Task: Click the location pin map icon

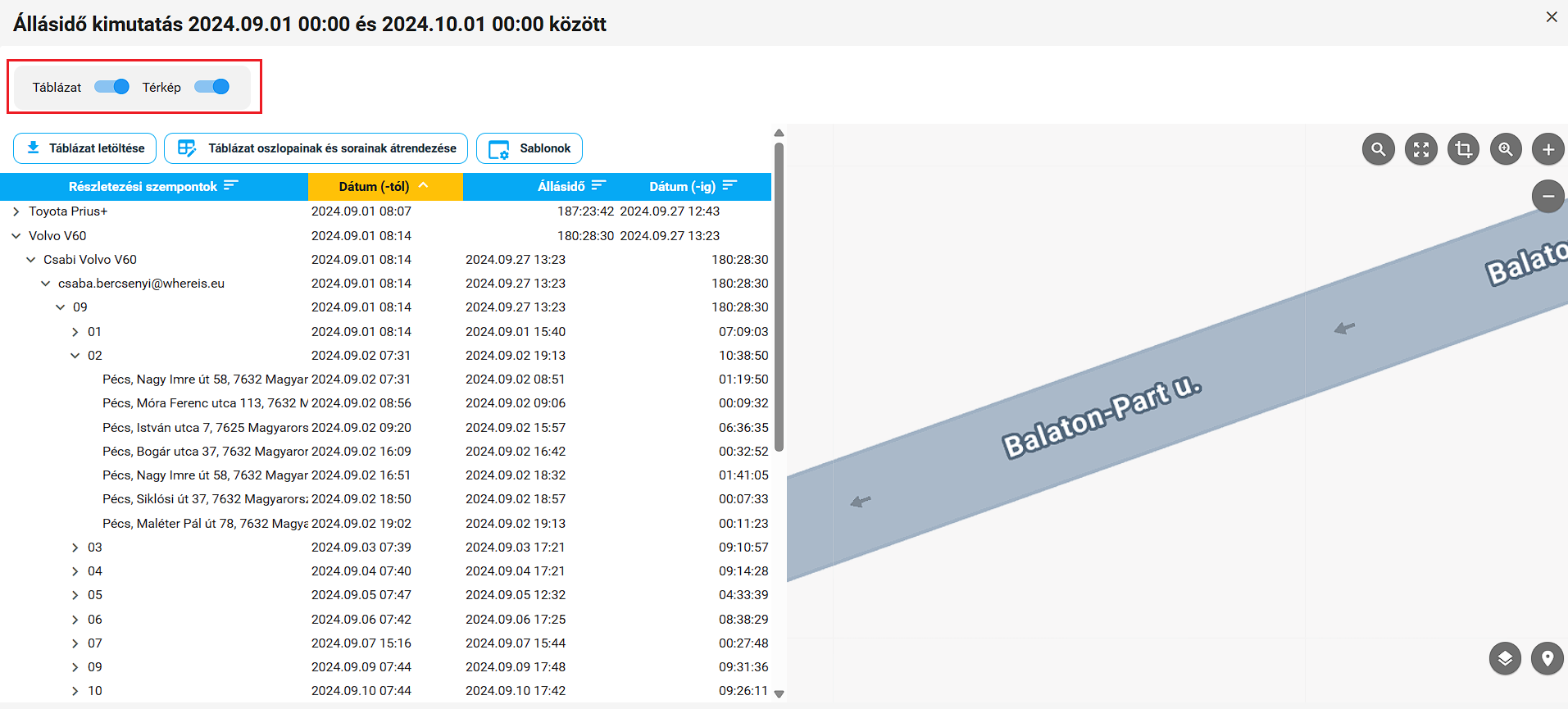Action: pos(1547,658)
